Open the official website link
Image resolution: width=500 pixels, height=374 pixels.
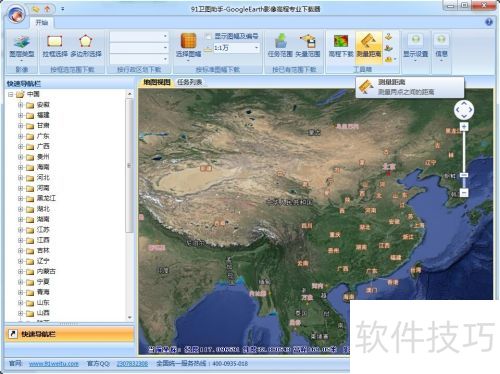coord(54,364)
